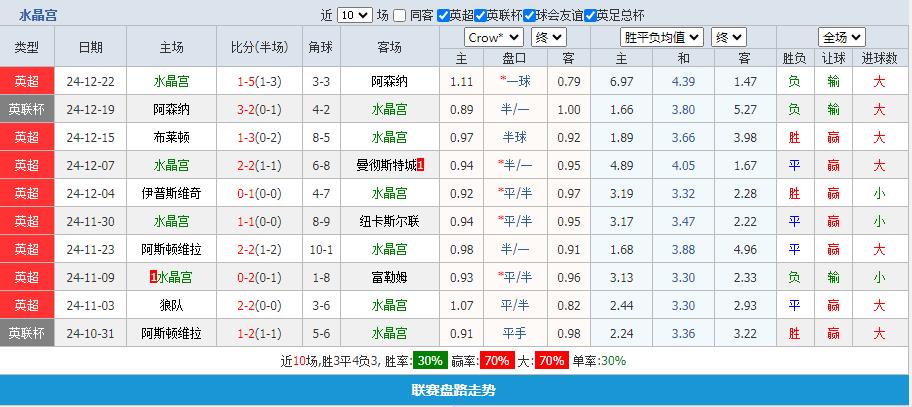The height and width of the screenshot is (407, 912).
Task: Click the green 30% win rate badge
Action: tap(431, 361)
